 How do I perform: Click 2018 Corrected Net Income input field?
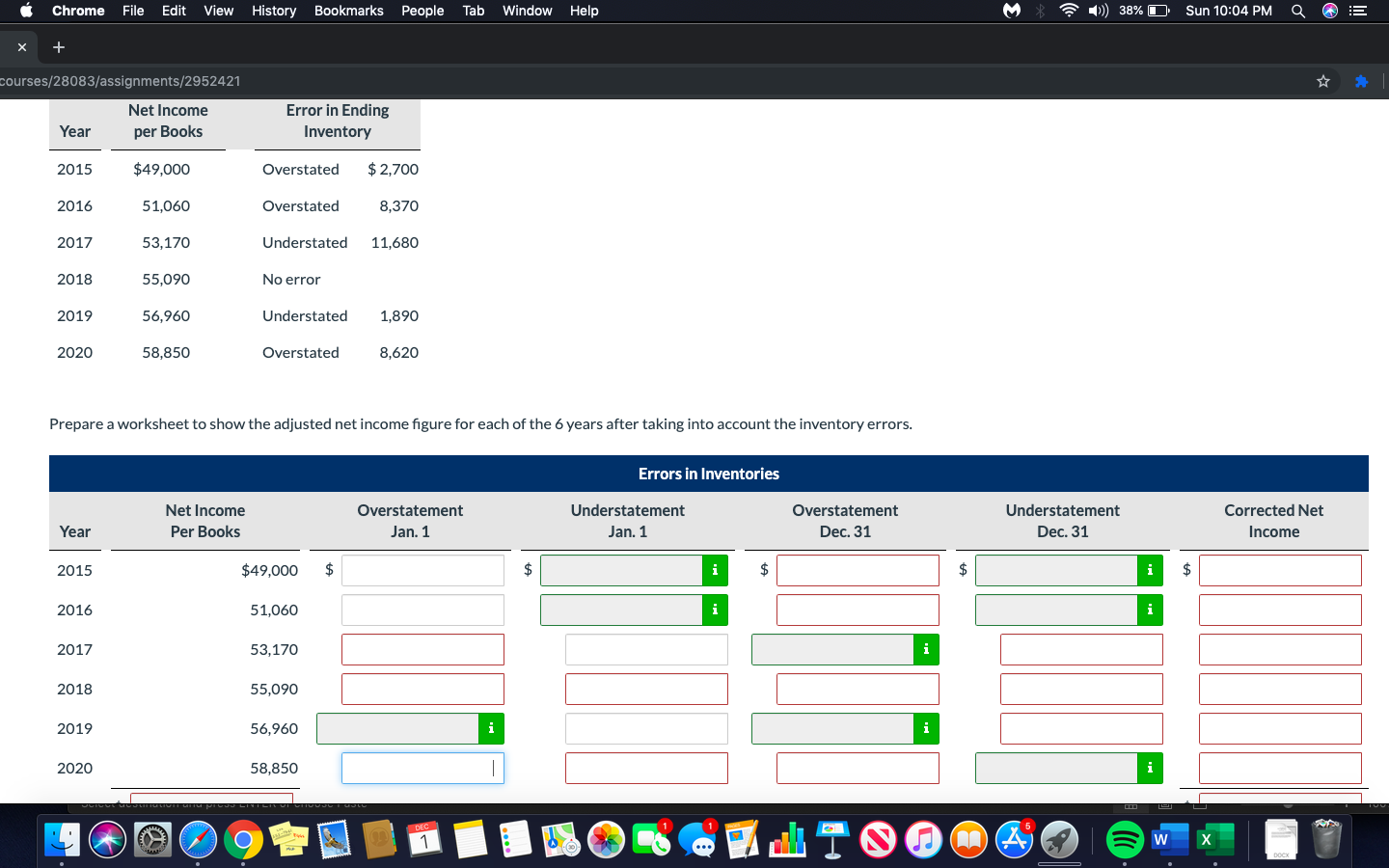pyautogui.click(x=1280, y=689)
